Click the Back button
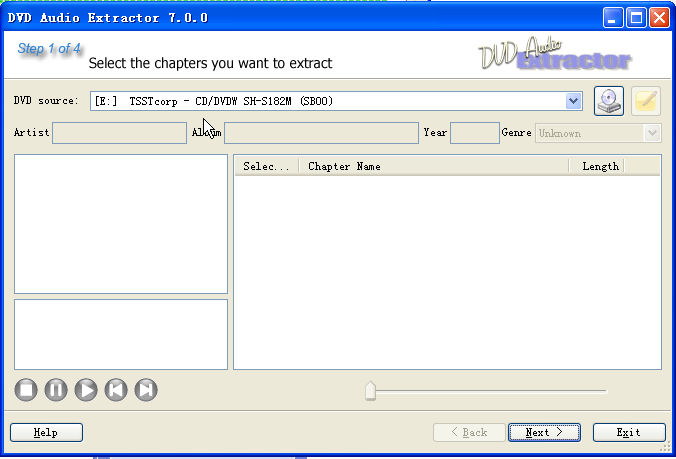676x459 pixels. click(x=469, y=432)
